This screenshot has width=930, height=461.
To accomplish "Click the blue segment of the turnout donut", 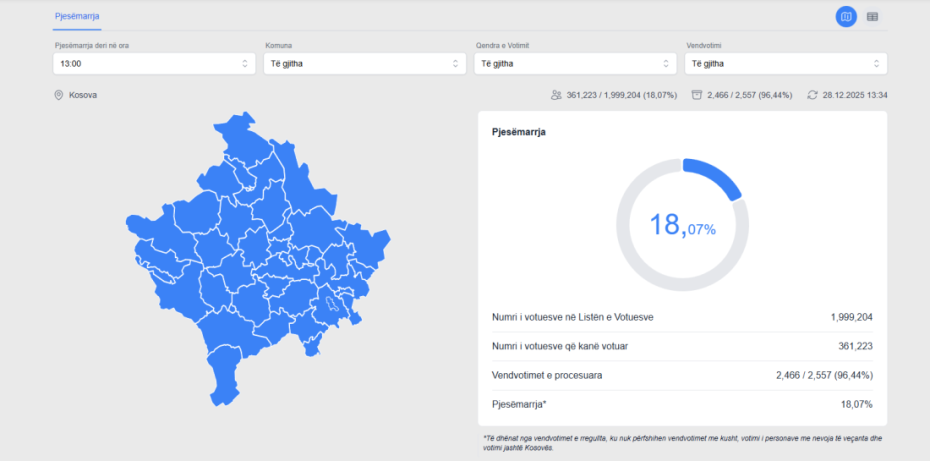I will click(717, 176).
